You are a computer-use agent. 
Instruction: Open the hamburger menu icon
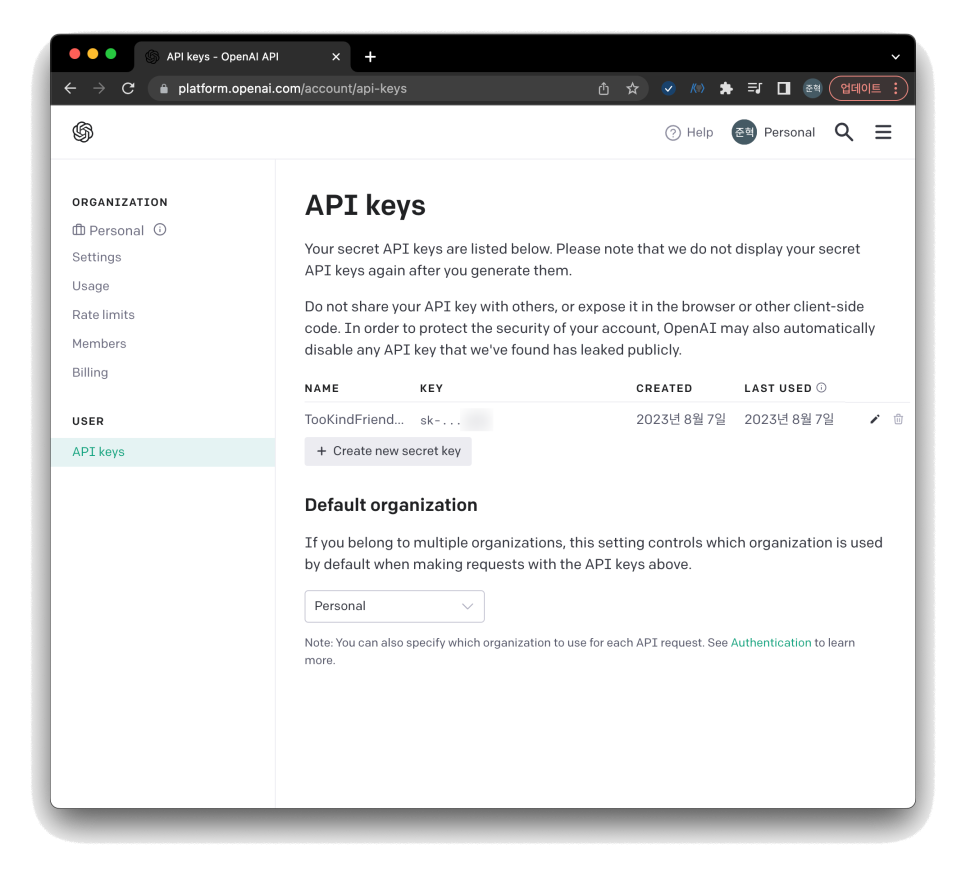coord(883,132)
